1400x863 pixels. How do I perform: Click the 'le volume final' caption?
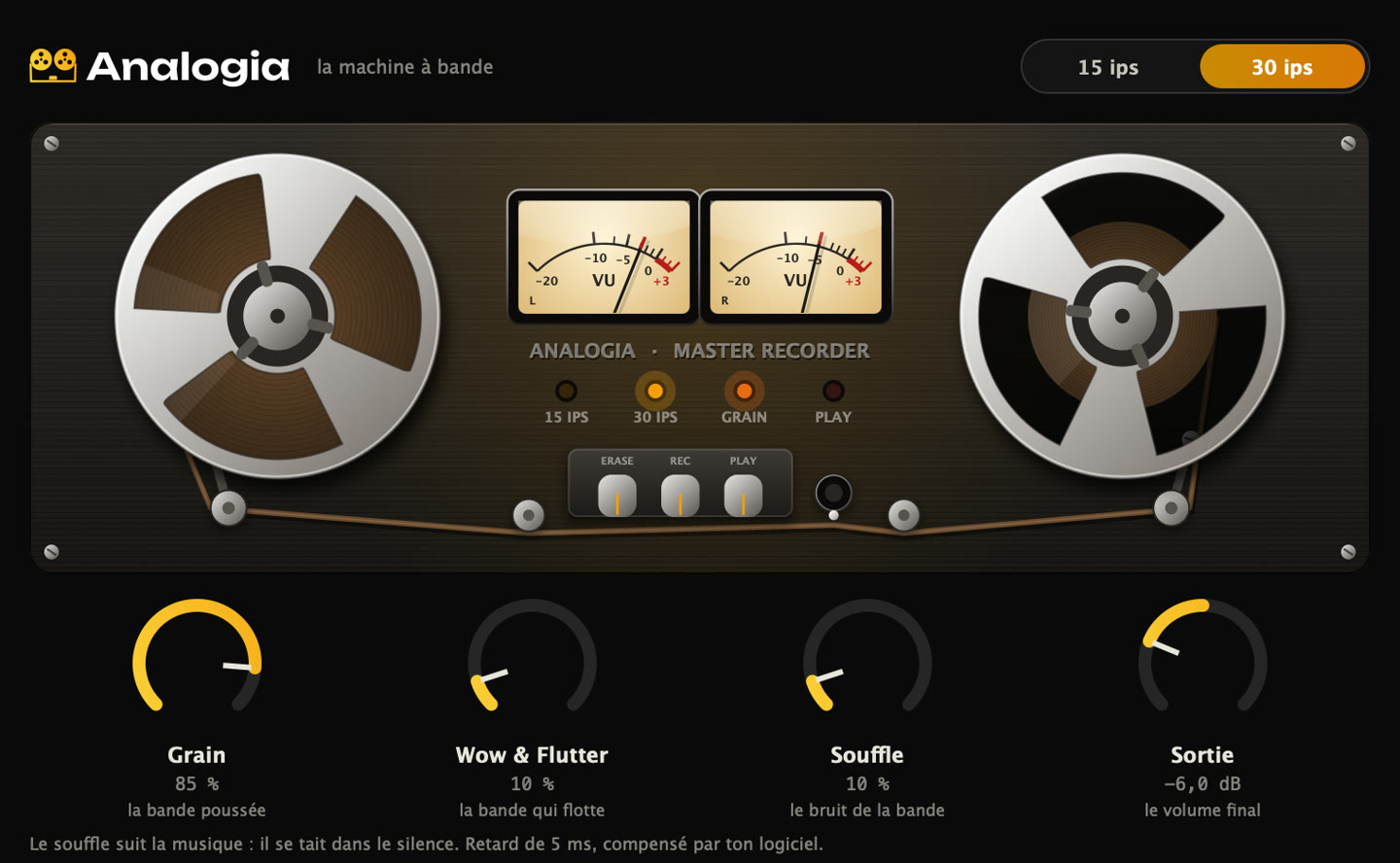pyautogui.click(x=1203, y=810)
